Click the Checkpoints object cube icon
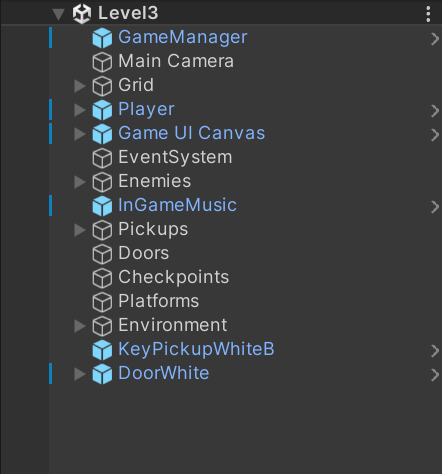 point(102,278)
